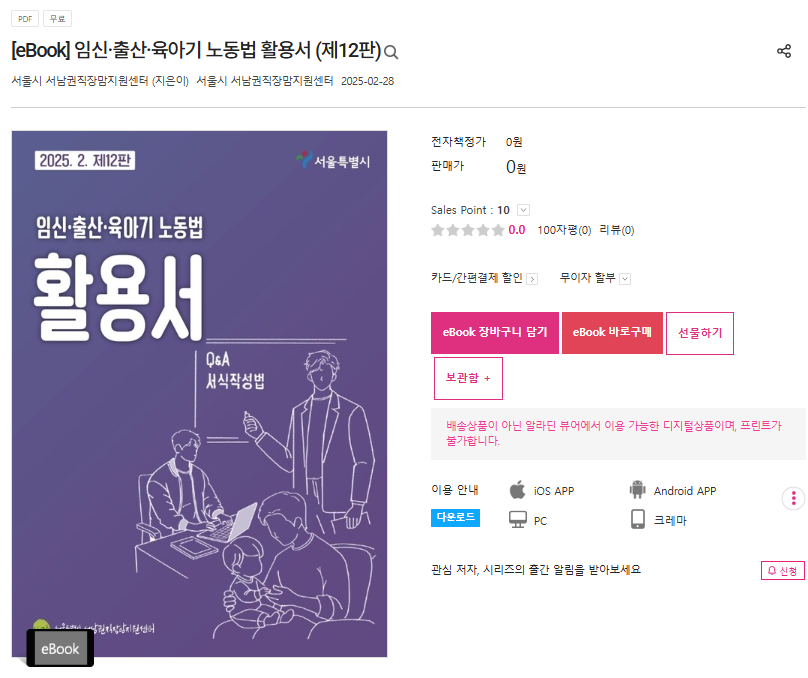
Task: Open the book cover thumbnail image
Action: pos(199,394)
